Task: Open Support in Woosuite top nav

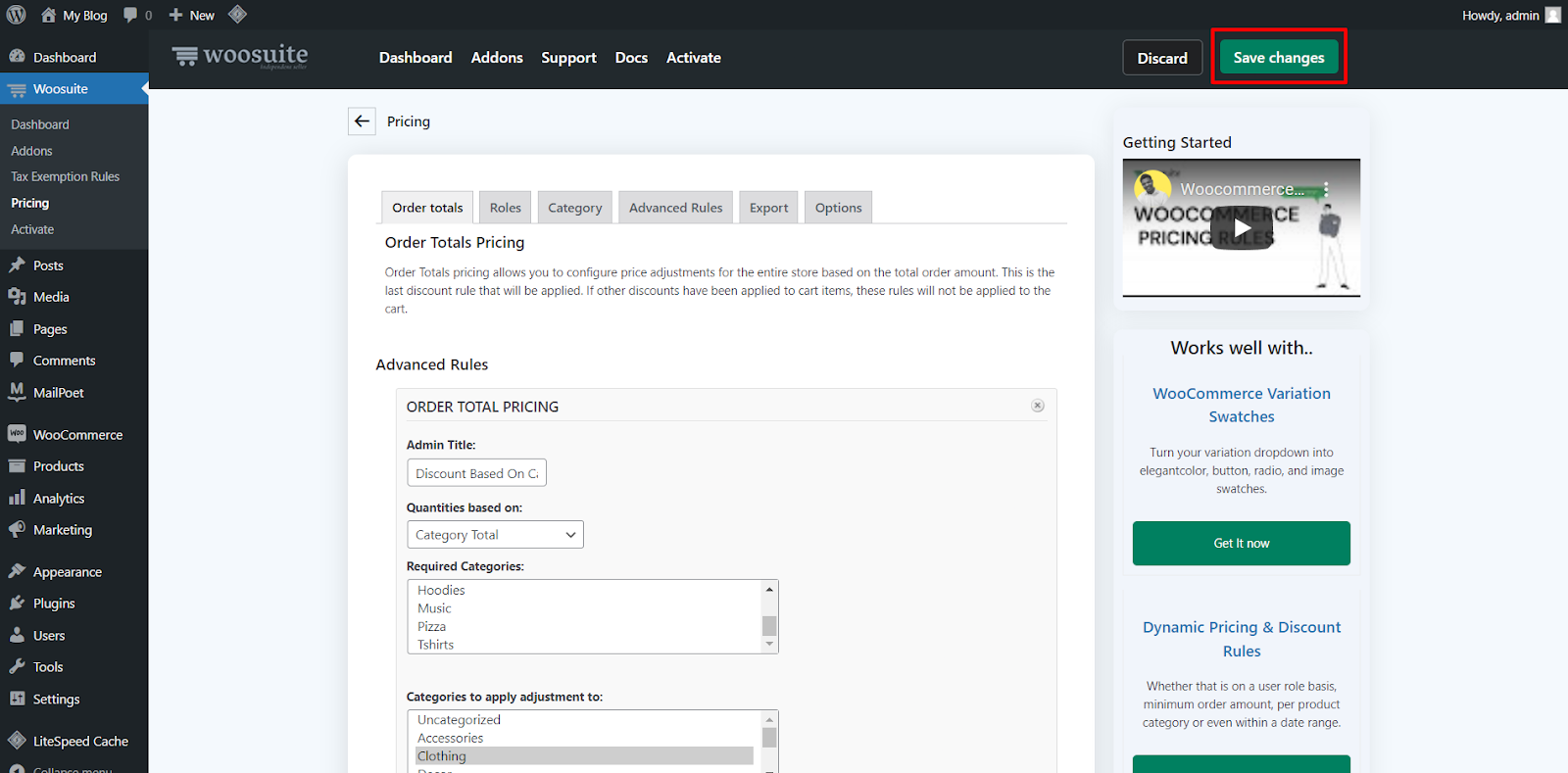Action: (x=568, y=58)
